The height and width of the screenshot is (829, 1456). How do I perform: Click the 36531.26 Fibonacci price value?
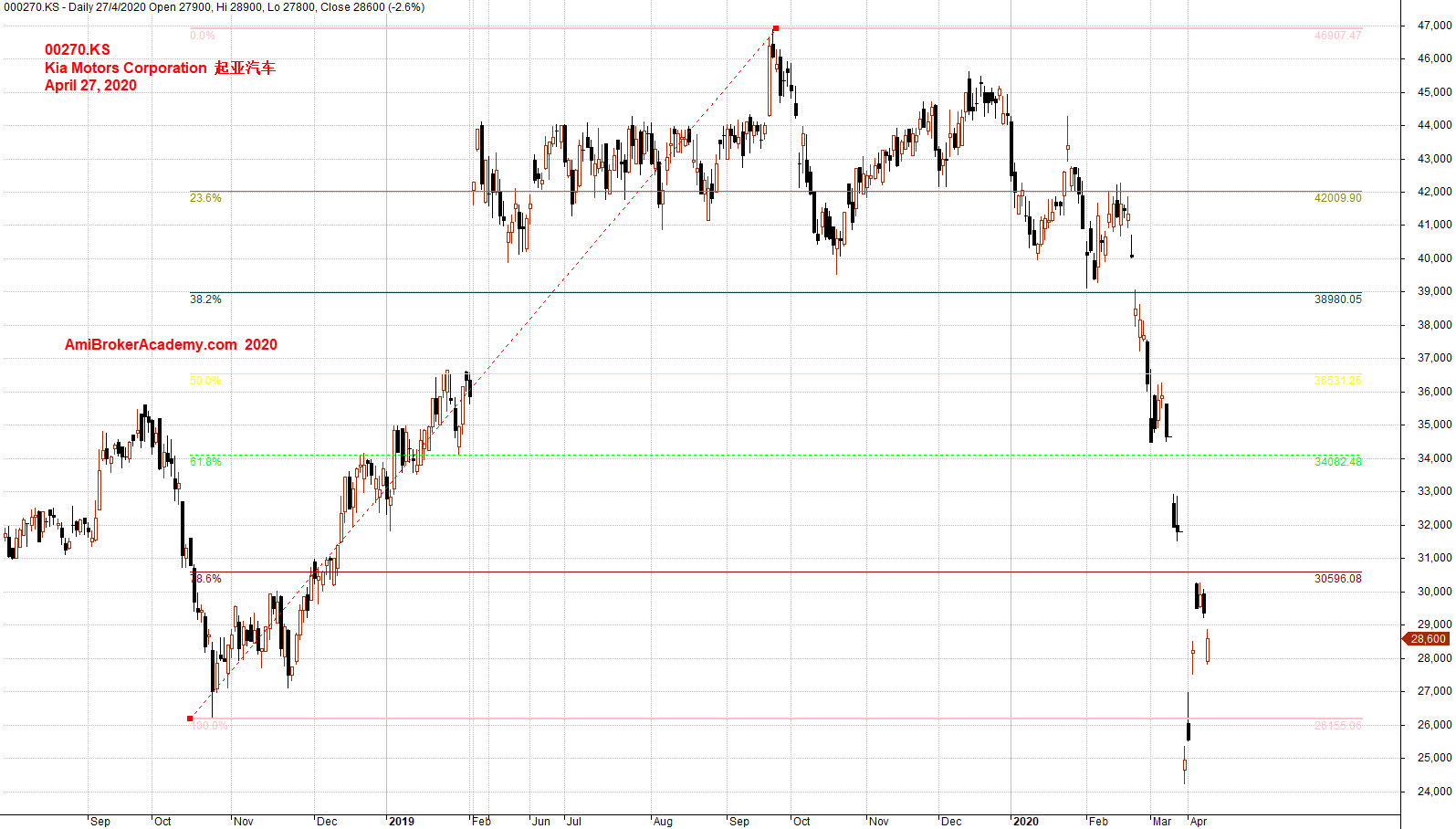point(1337,381)
